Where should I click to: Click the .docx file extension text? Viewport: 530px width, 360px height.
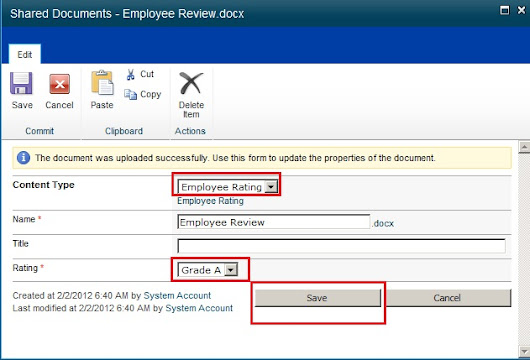coord(383,223)
